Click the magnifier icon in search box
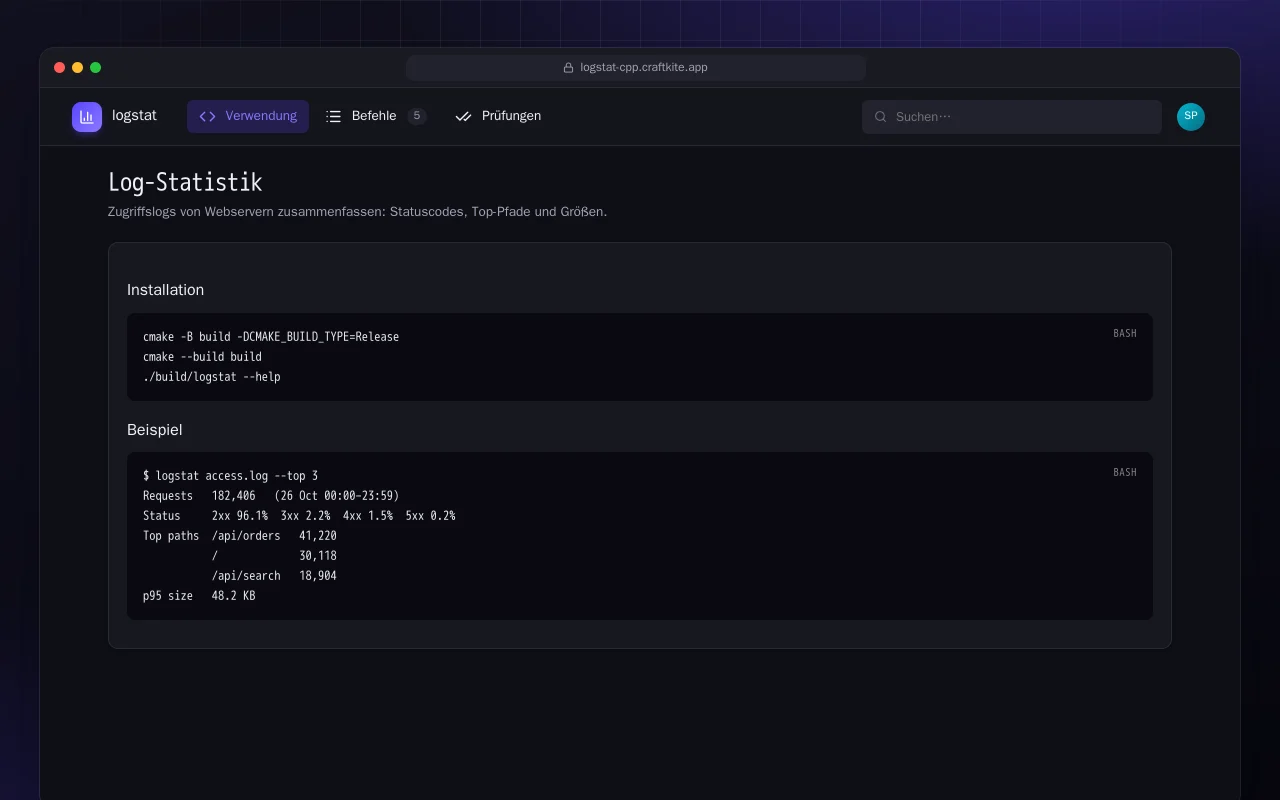The width and height of the screenshot is (1280, 800). (881, 117)
